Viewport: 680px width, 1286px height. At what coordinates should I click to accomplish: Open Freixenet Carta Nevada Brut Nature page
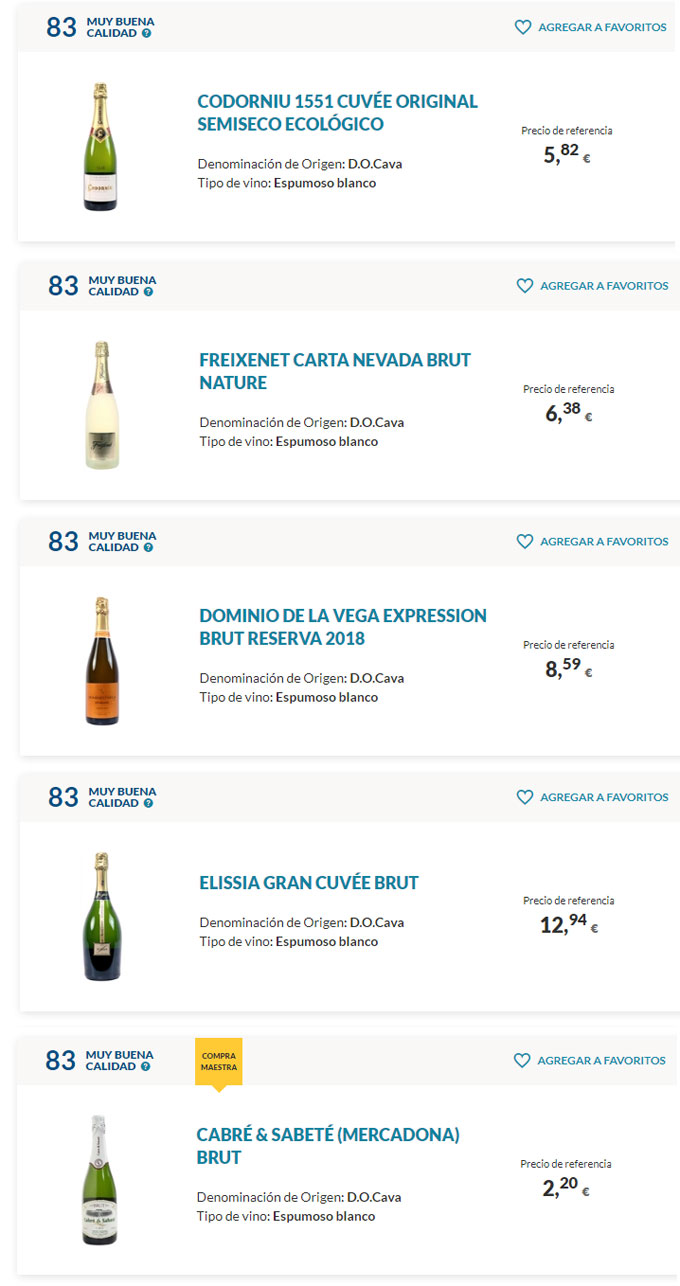click(x=334, y=371)
